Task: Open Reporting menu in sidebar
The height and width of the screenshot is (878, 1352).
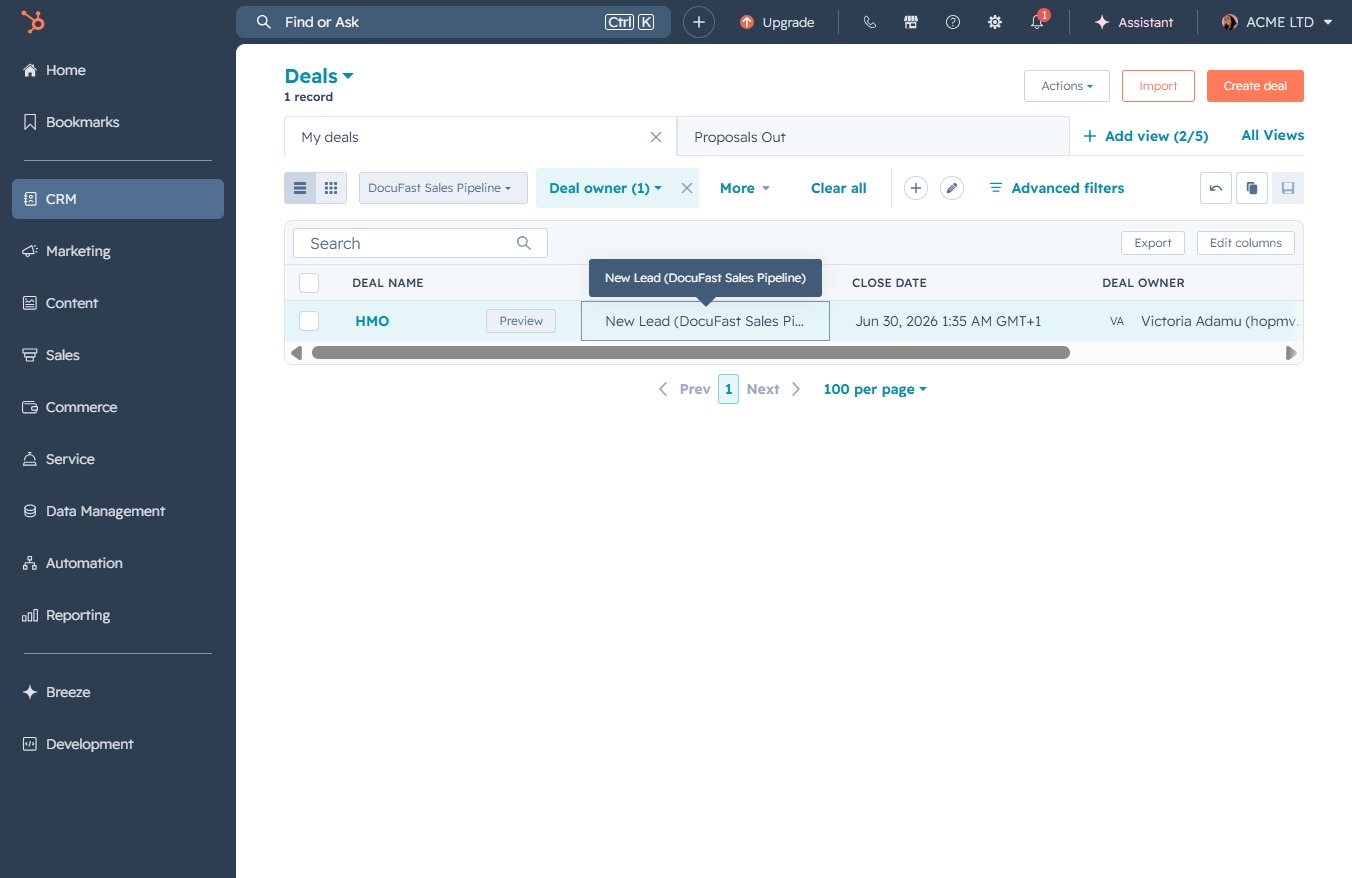Action: click(x=118, y=615)
